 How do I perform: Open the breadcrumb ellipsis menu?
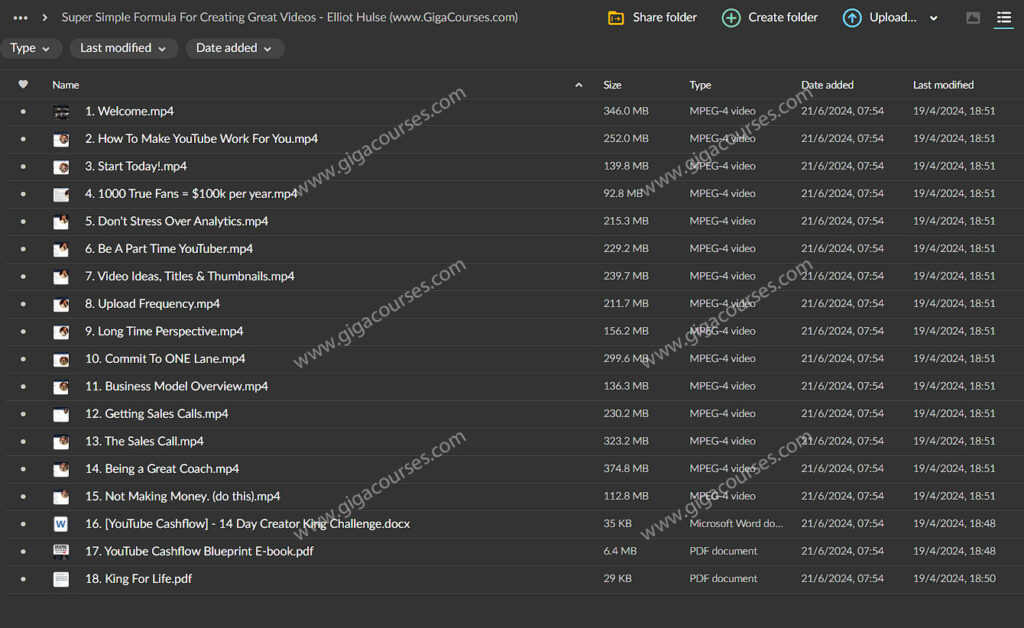click(20, 18)
